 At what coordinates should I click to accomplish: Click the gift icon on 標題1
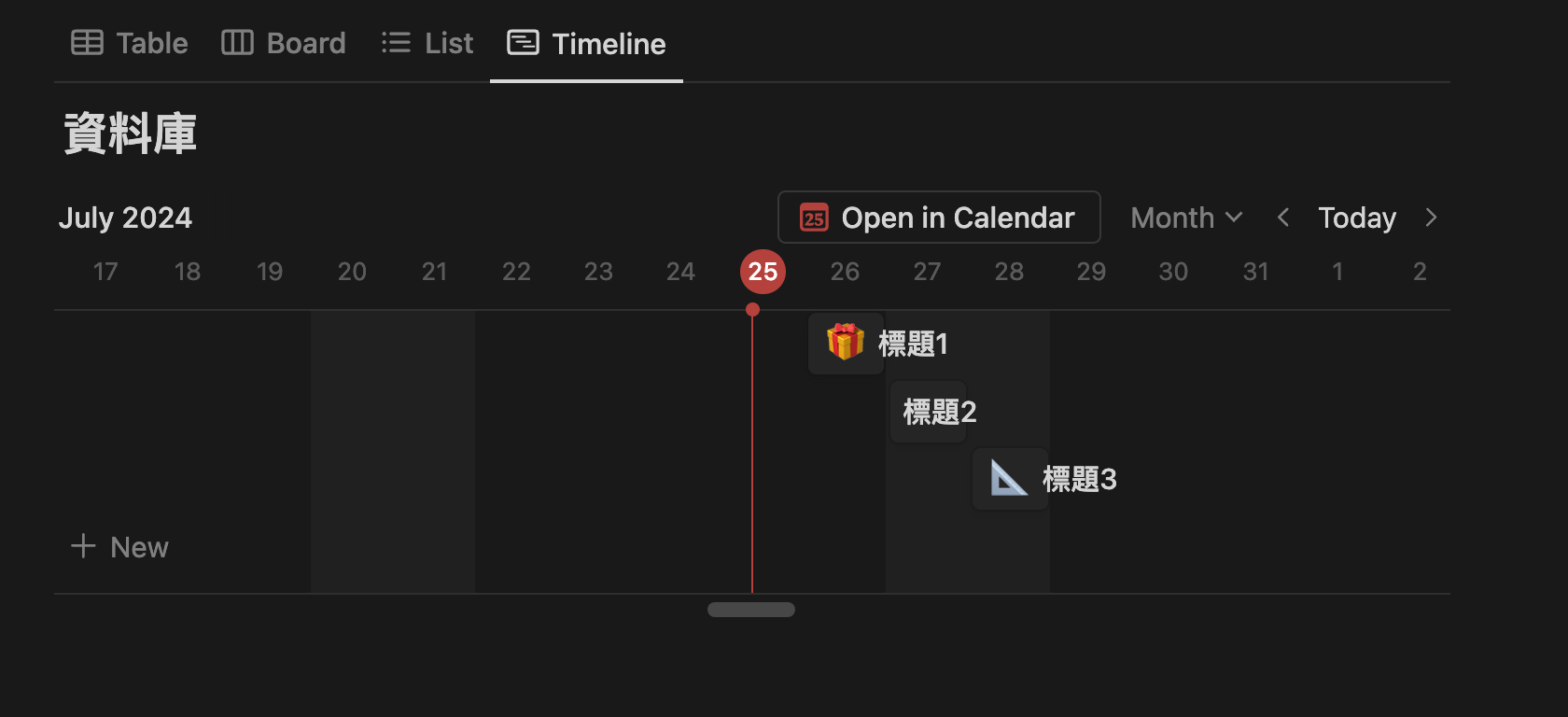click(x=846, y=343)
